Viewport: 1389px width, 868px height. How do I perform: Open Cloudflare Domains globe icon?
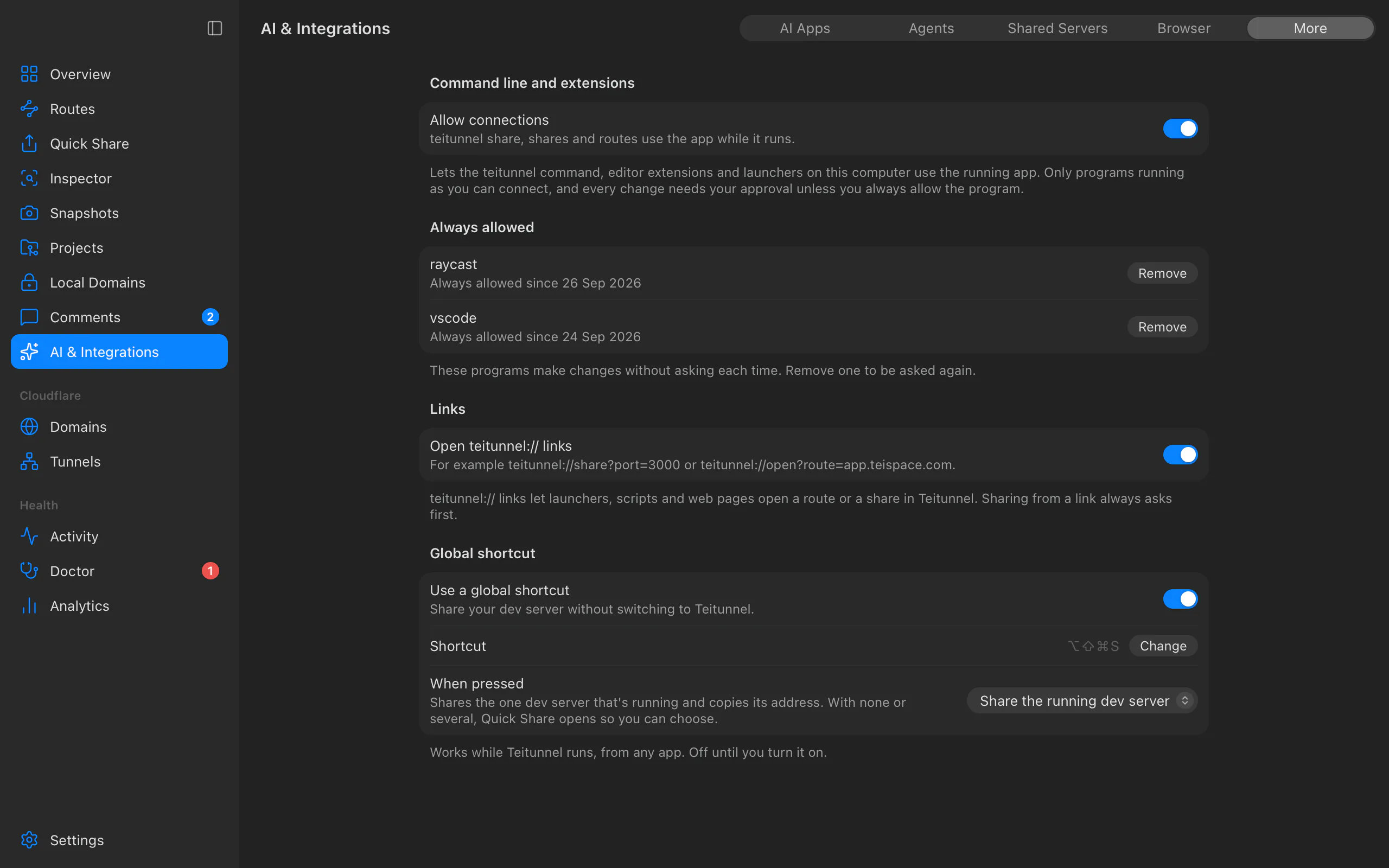29,427
